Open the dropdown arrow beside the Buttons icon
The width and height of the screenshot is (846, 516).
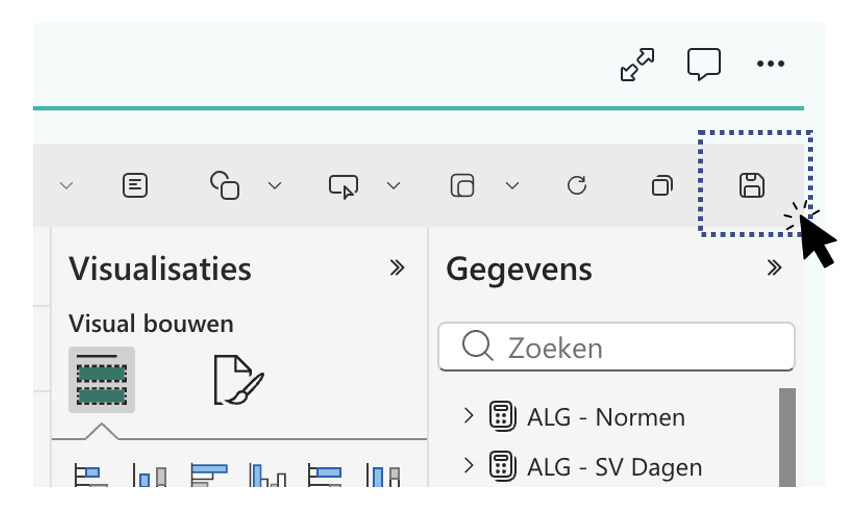(x=393, y=186)
